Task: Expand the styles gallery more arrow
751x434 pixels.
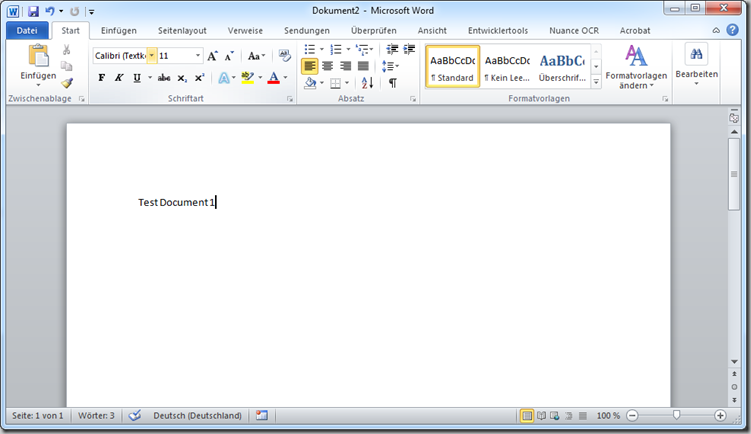Action: [596, 82]
